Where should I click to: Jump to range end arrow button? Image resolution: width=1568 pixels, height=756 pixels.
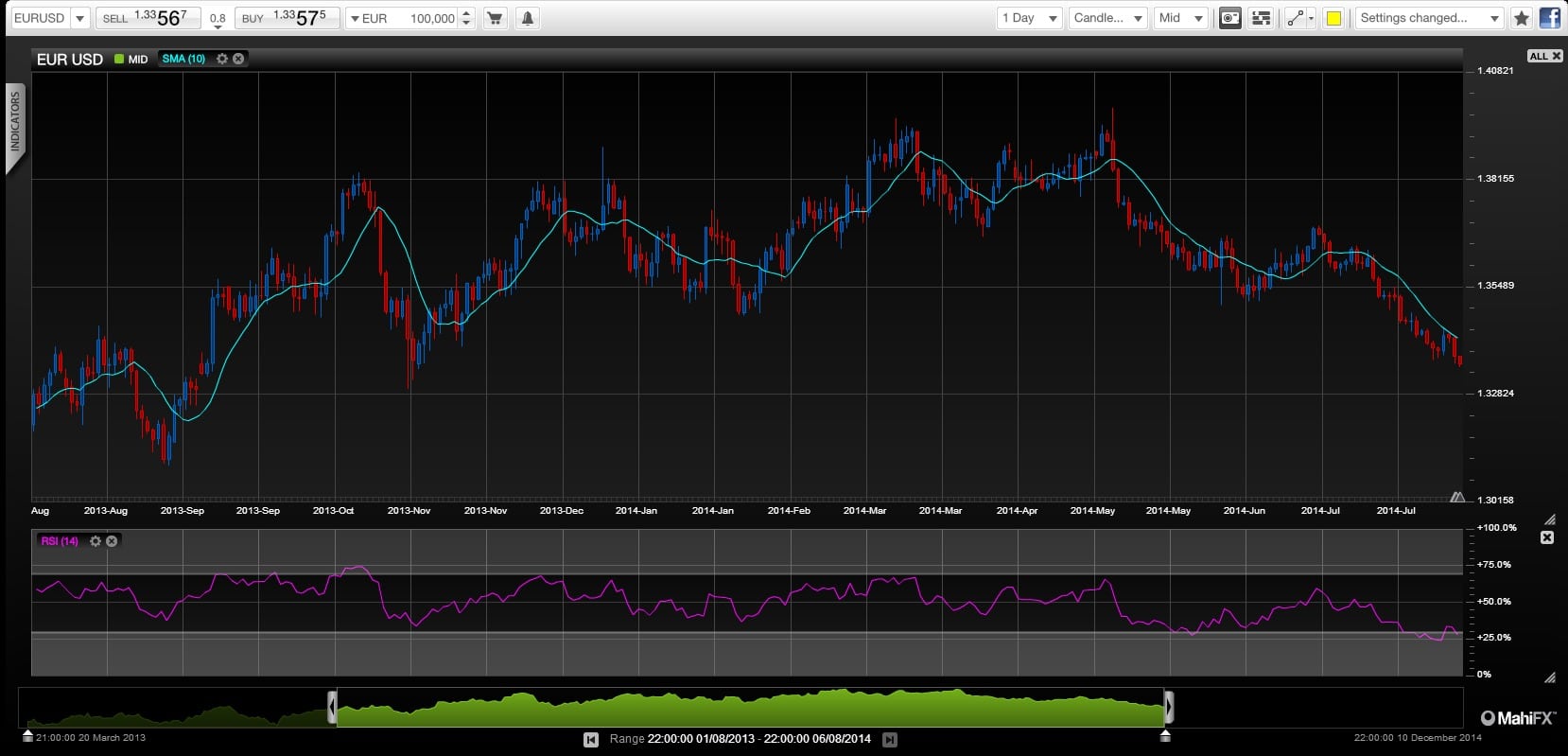coord(890,740)
